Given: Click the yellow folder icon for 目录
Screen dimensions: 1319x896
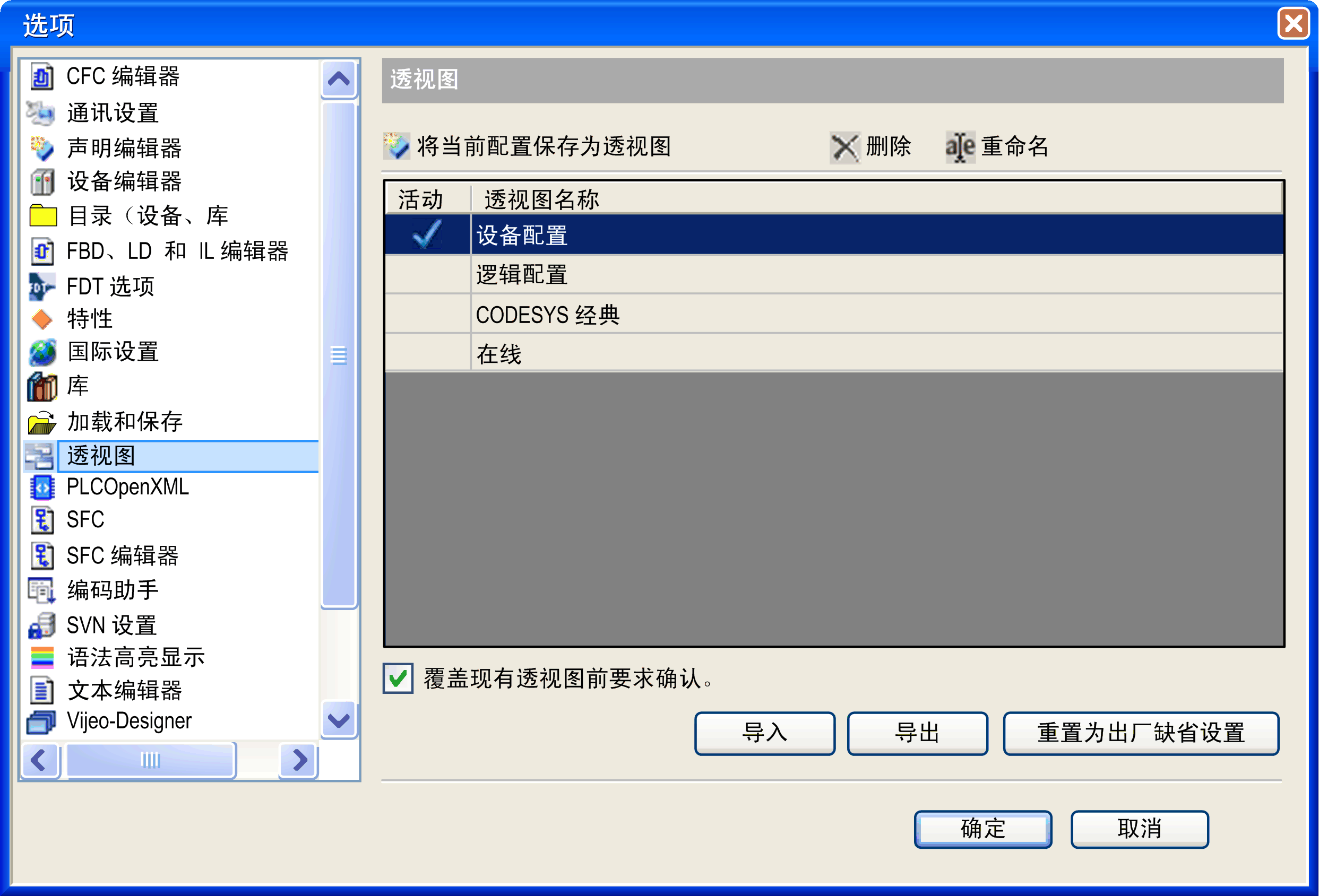Looking at the screenshot, I should 42,215.
